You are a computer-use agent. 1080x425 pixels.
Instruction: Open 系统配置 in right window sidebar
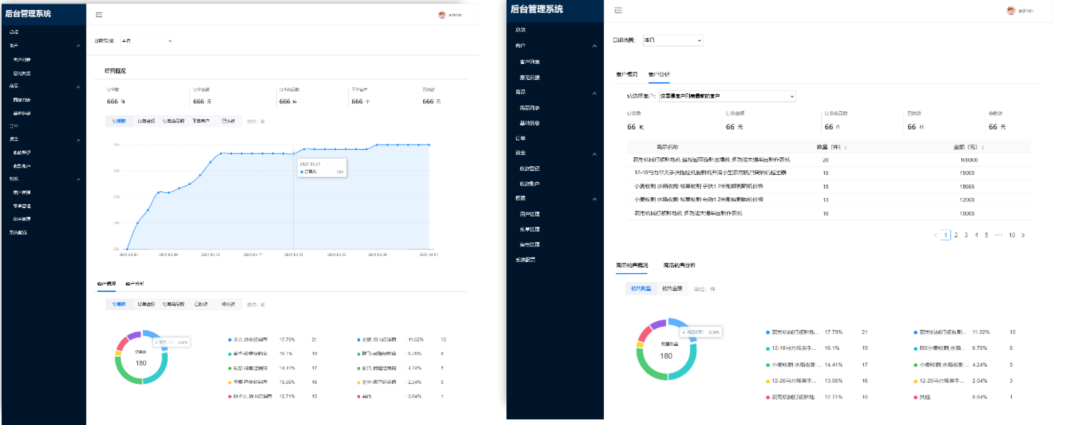click(526, 259)
